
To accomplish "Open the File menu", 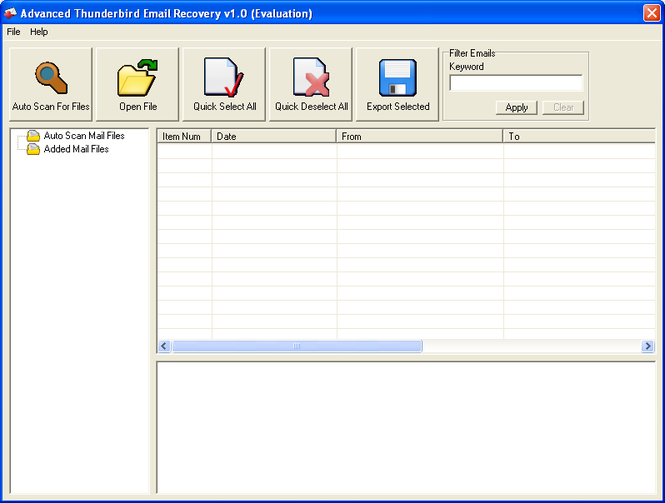I will (x=14, y=32).
